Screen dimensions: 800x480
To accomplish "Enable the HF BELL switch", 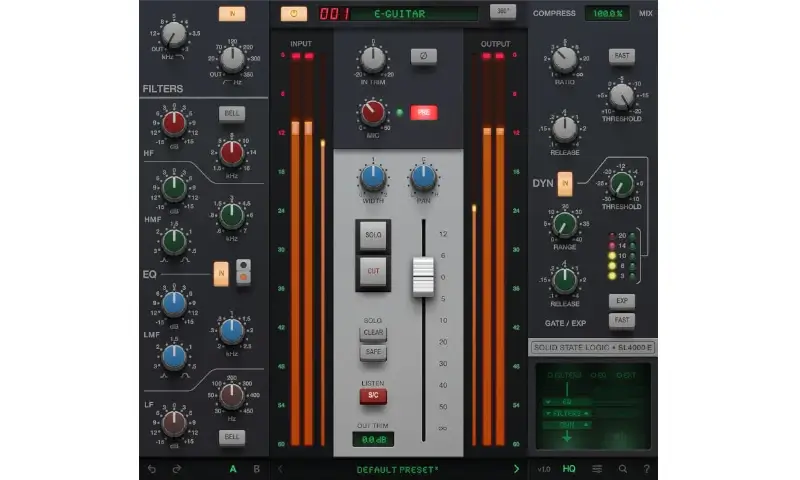I will pos(233,113).
